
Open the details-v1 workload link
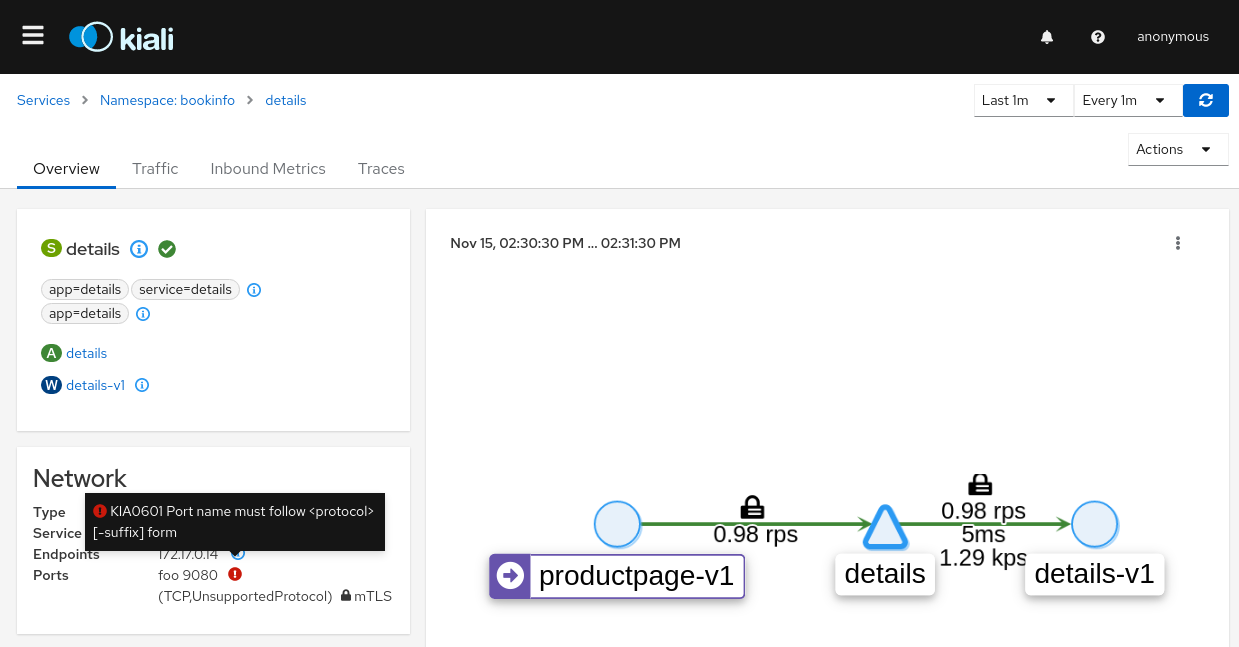coord(95,385)
